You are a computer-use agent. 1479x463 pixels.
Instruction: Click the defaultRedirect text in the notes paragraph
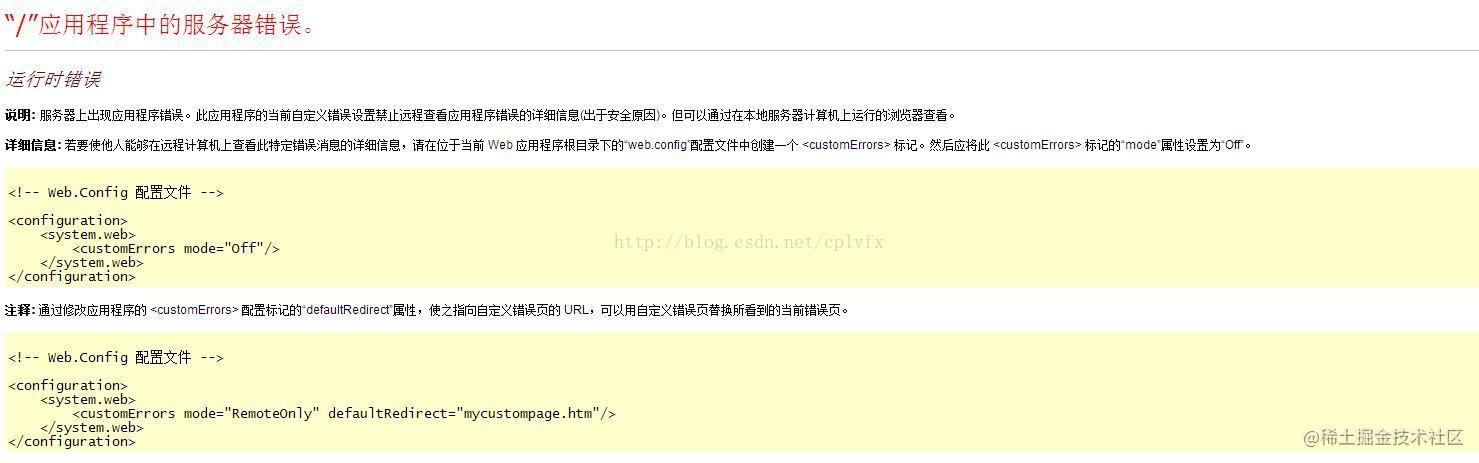coord(347,310)
